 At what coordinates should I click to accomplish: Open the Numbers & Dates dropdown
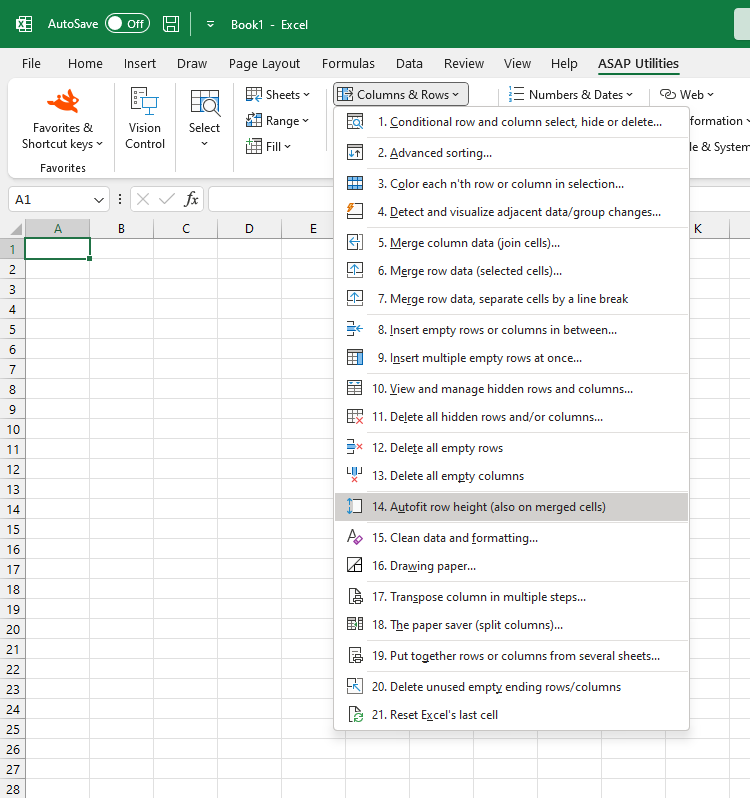572,95
